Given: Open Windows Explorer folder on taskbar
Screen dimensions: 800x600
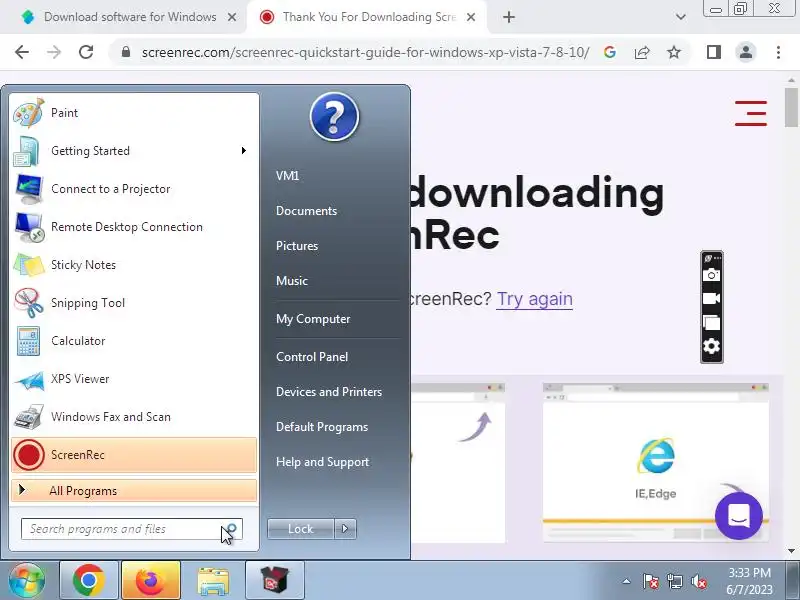Looking at the screenshot, I should [x=213, y=580].
